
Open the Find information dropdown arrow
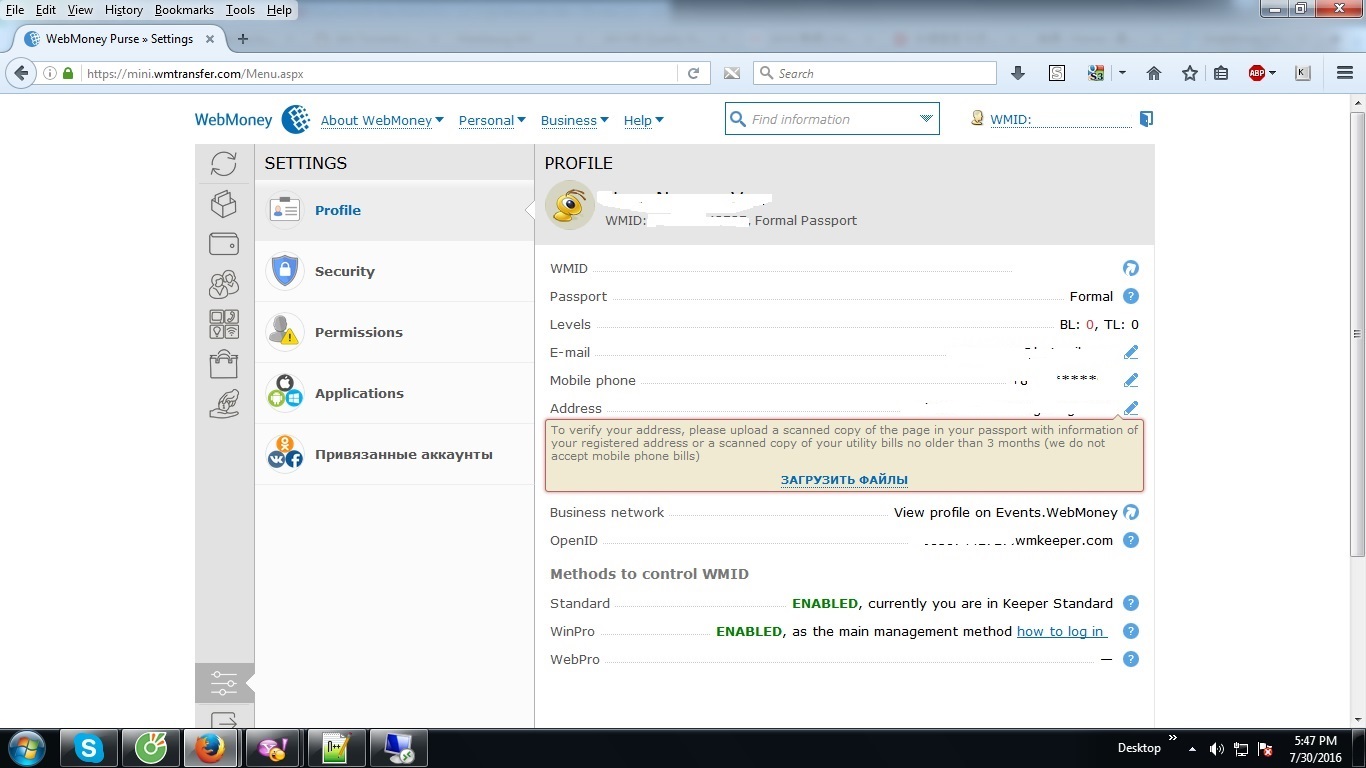click(x=925, y=119)
